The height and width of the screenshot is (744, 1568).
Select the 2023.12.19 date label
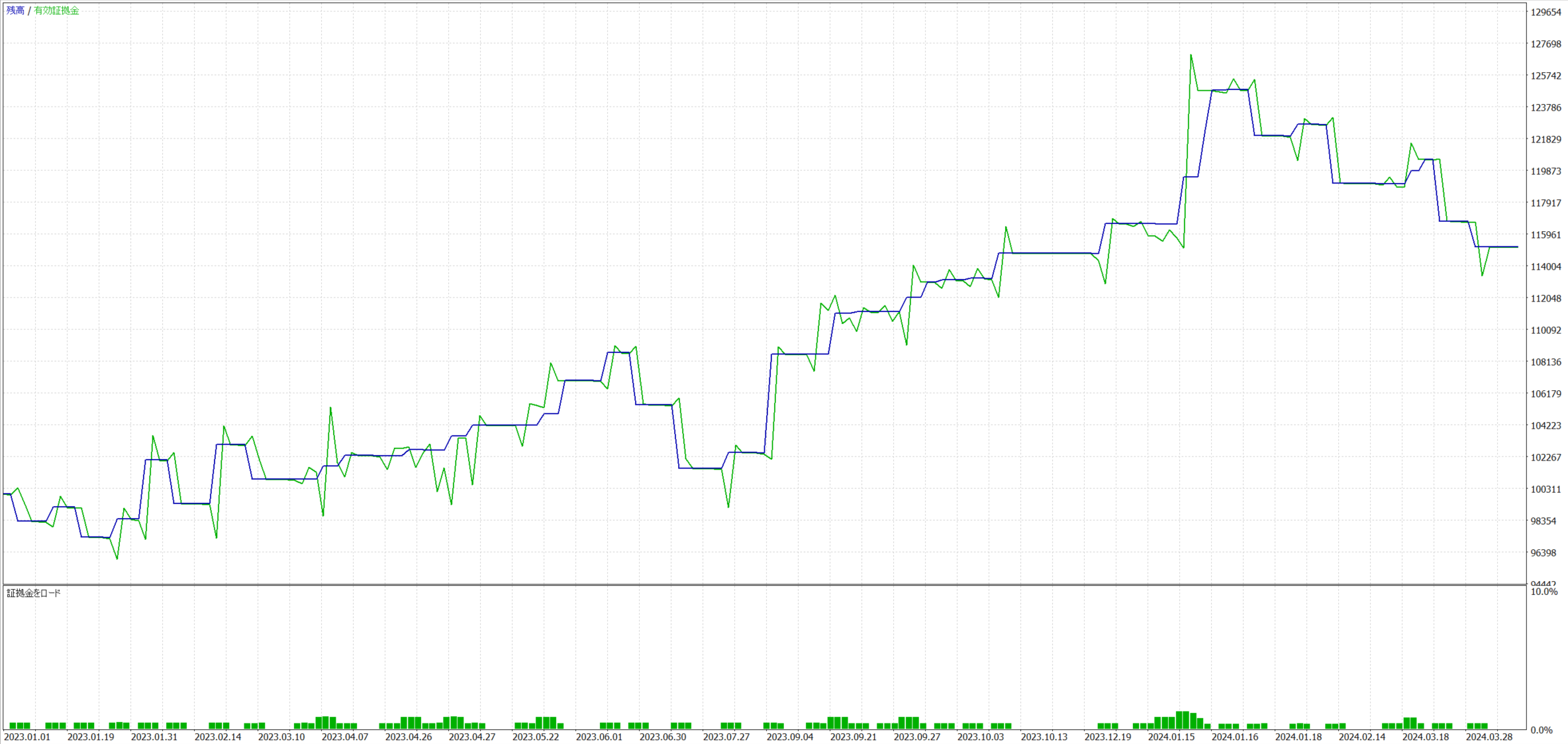[x=1108, y=737]
